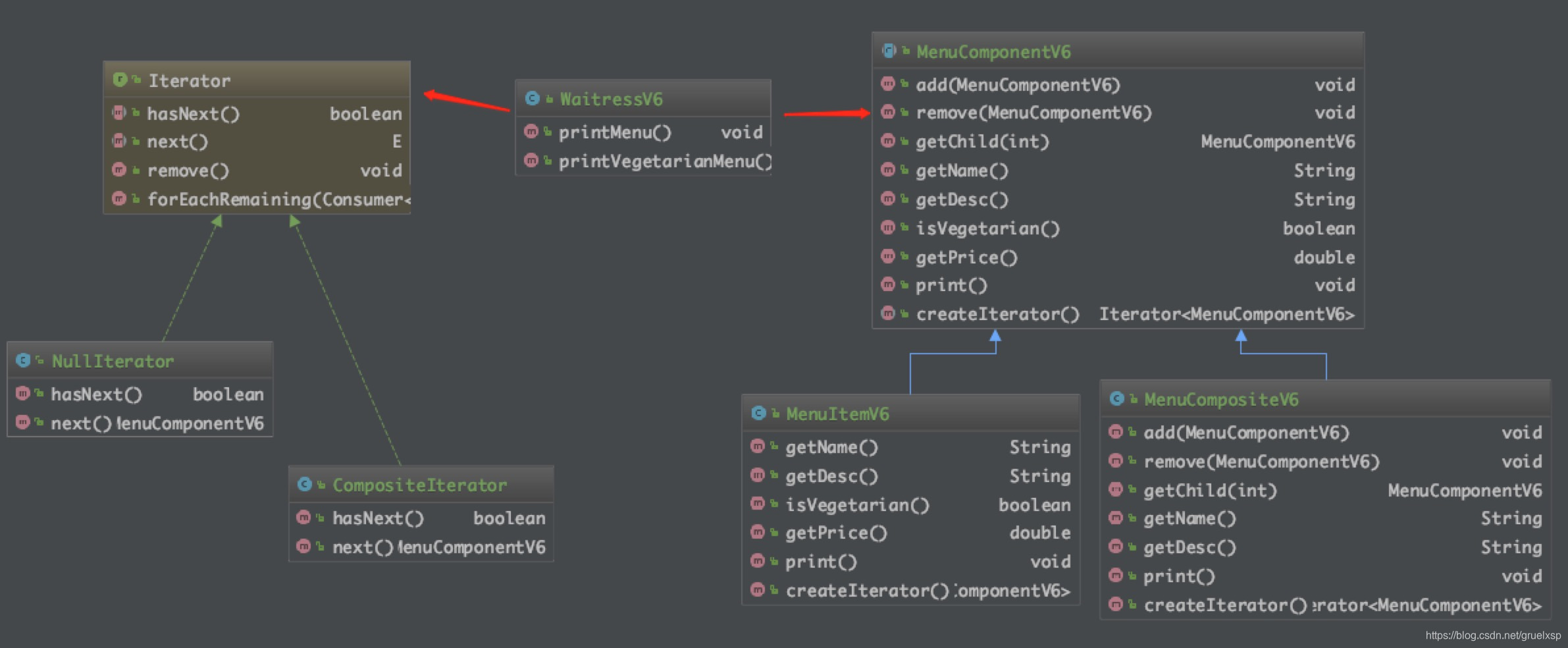Viewport: 1568px width, 648px height.
Task: Select next() method in Iterator
Action: pyautogui.click(x=177, y=142)
